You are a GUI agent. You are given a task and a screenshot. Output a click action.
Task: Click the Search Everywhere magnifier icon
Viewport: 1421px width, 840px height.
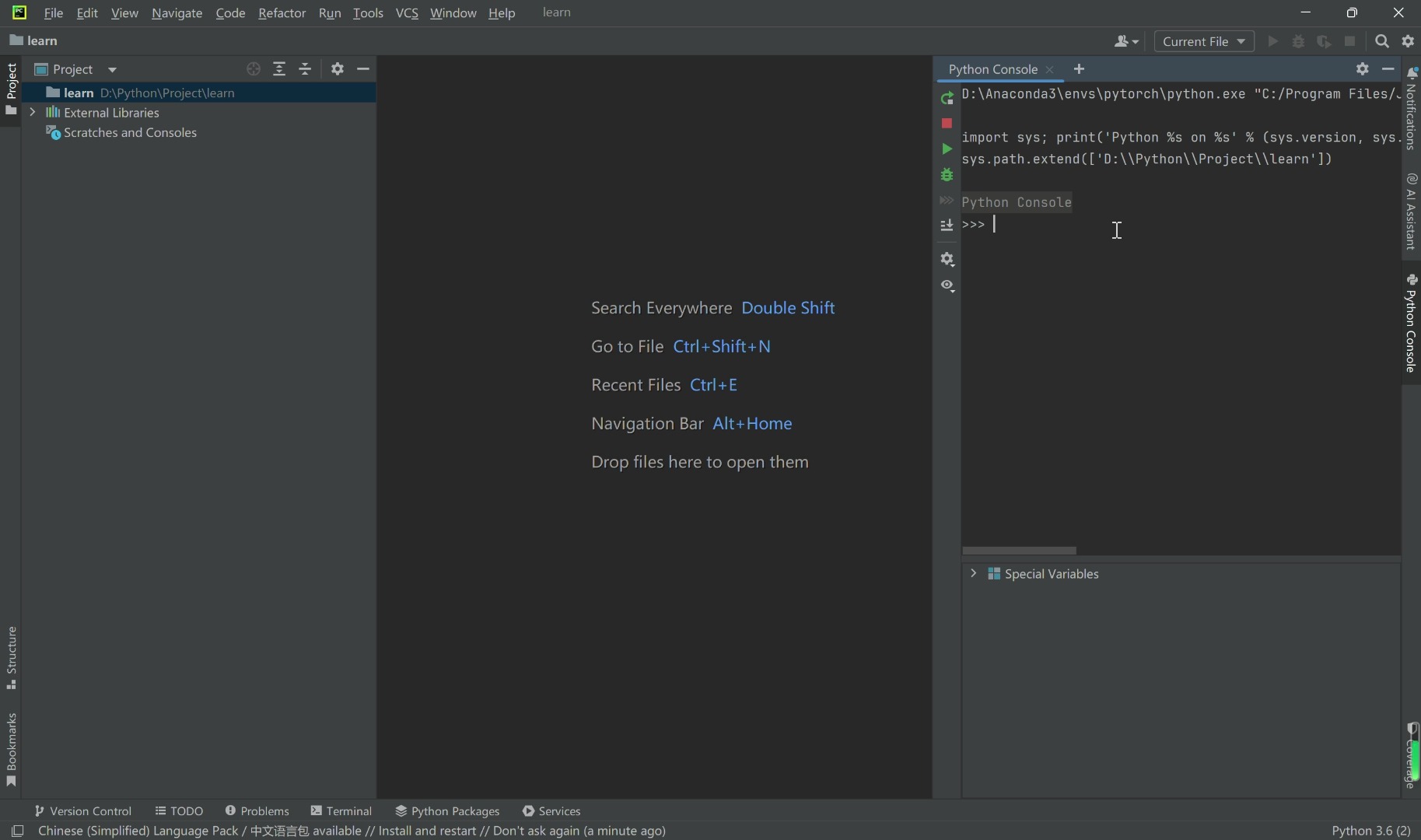(x=1381, y=41)
